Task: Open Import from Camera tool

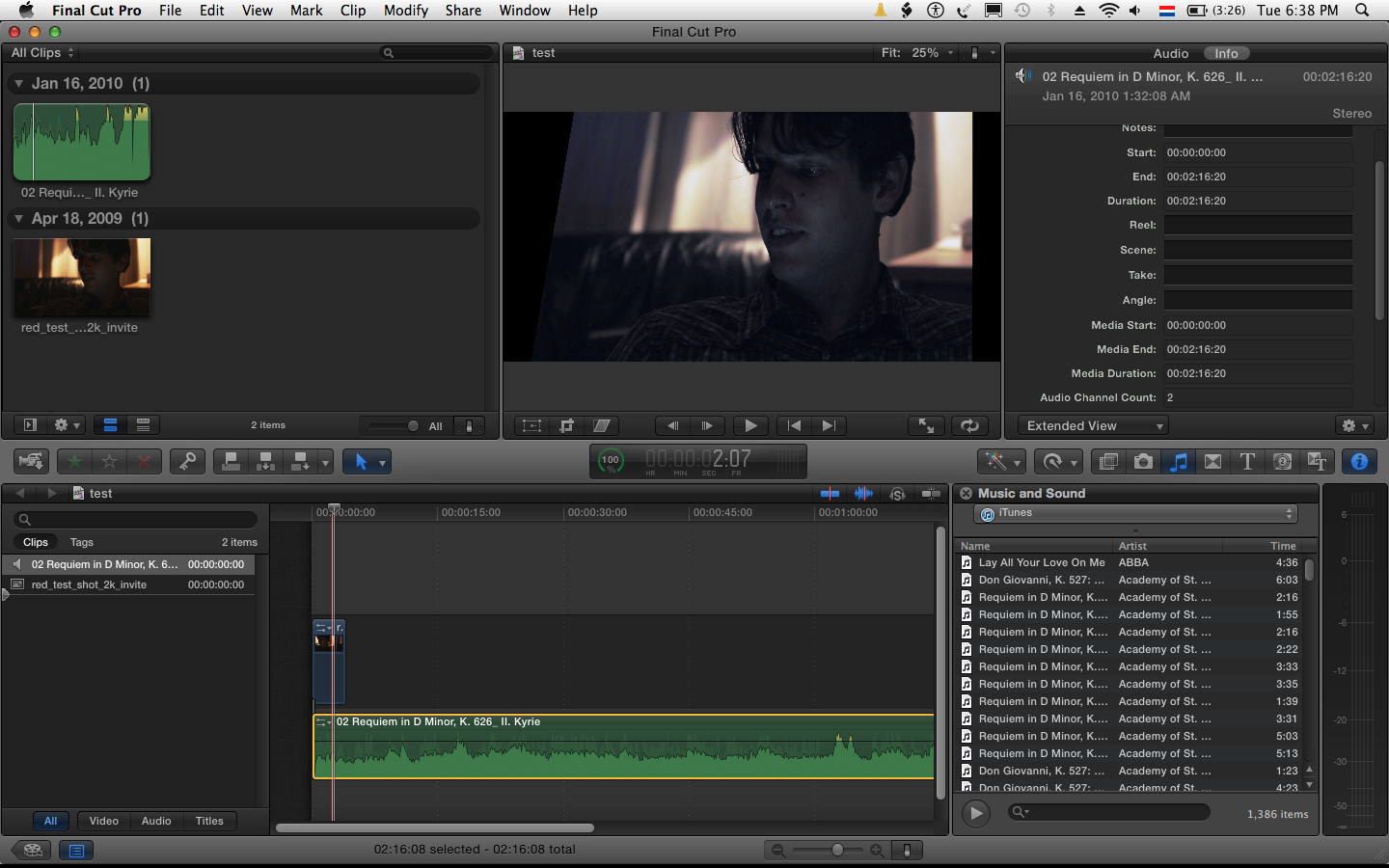Action: tap(32, 462)
